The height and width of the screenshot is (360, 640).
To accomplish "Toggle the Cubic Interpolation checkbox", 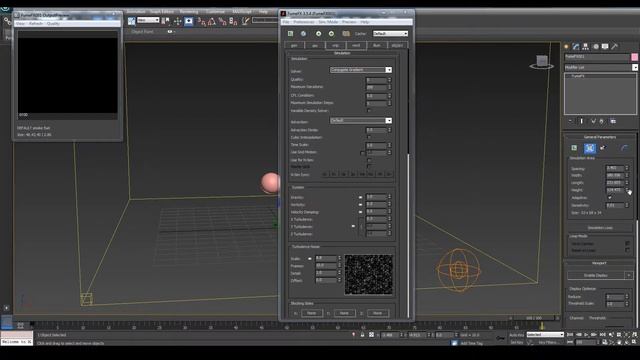I will (x=369, y=138).
